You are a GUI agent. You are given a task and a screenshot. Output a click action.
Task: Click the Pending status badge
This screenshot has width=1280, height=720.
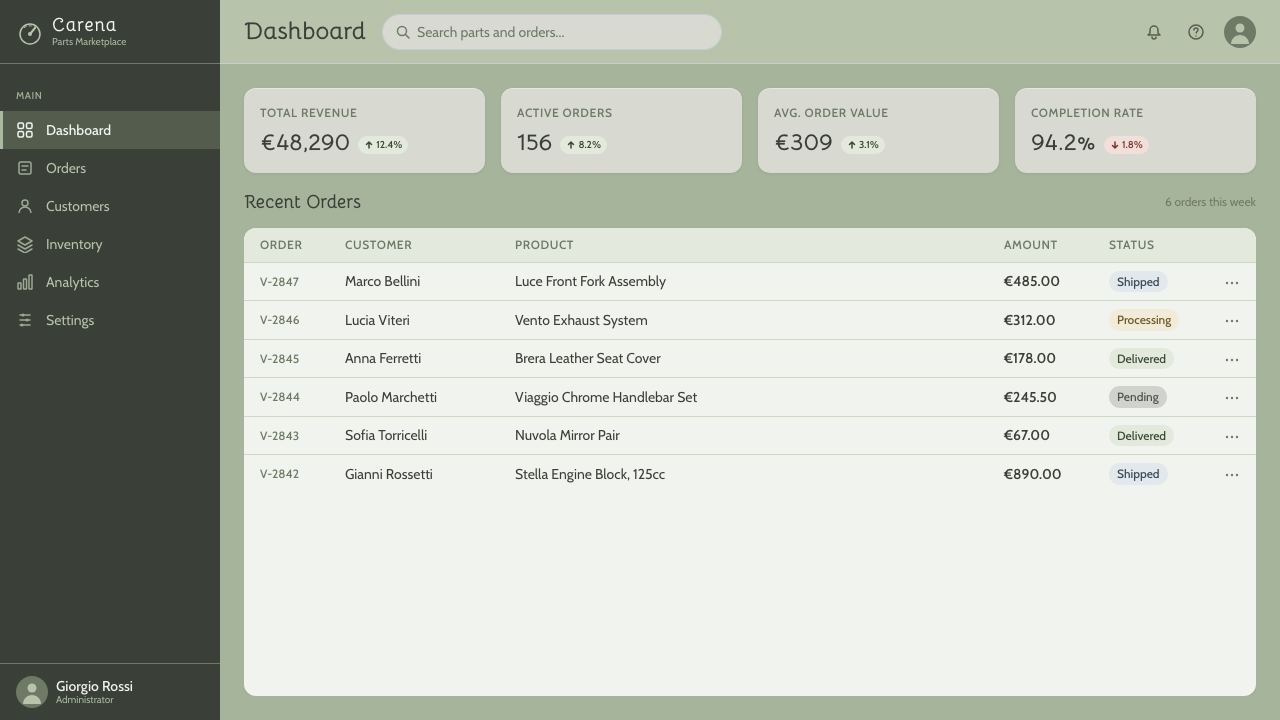[1138, 397]
